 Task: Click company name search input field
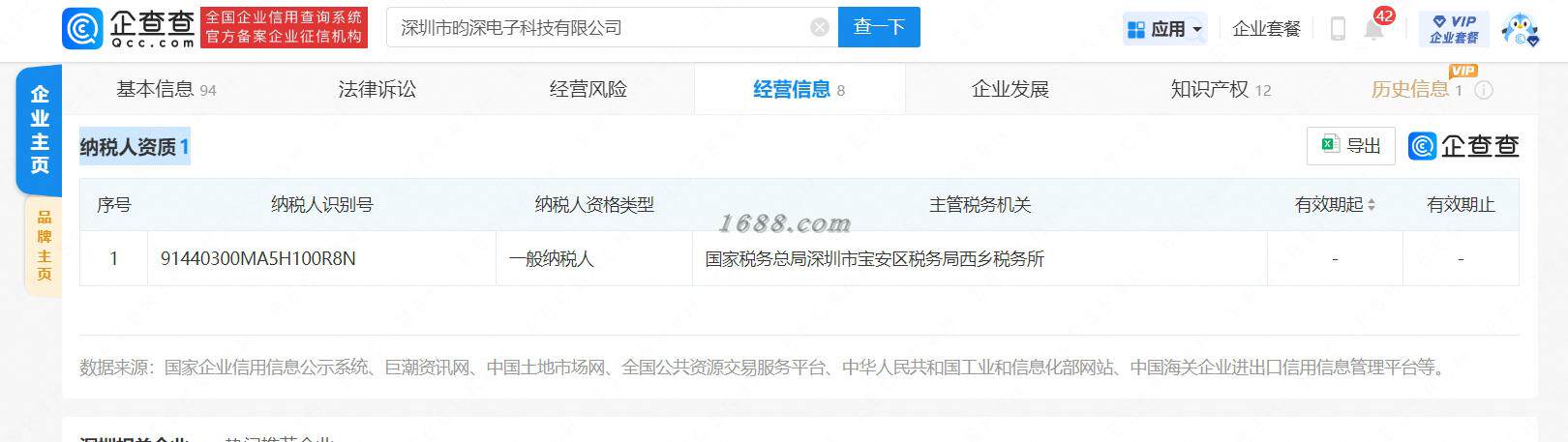click(600, 27)
